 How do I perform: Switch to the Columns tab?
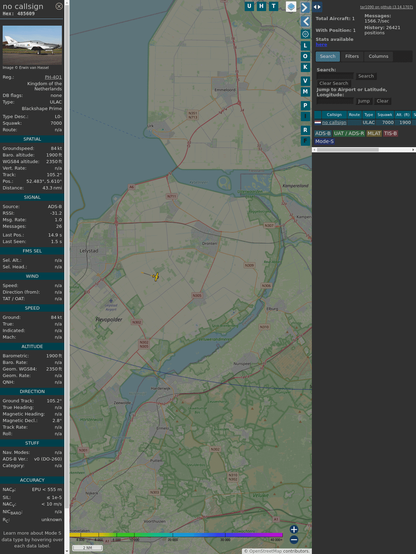pyautogui.click(x=378, y=56)
